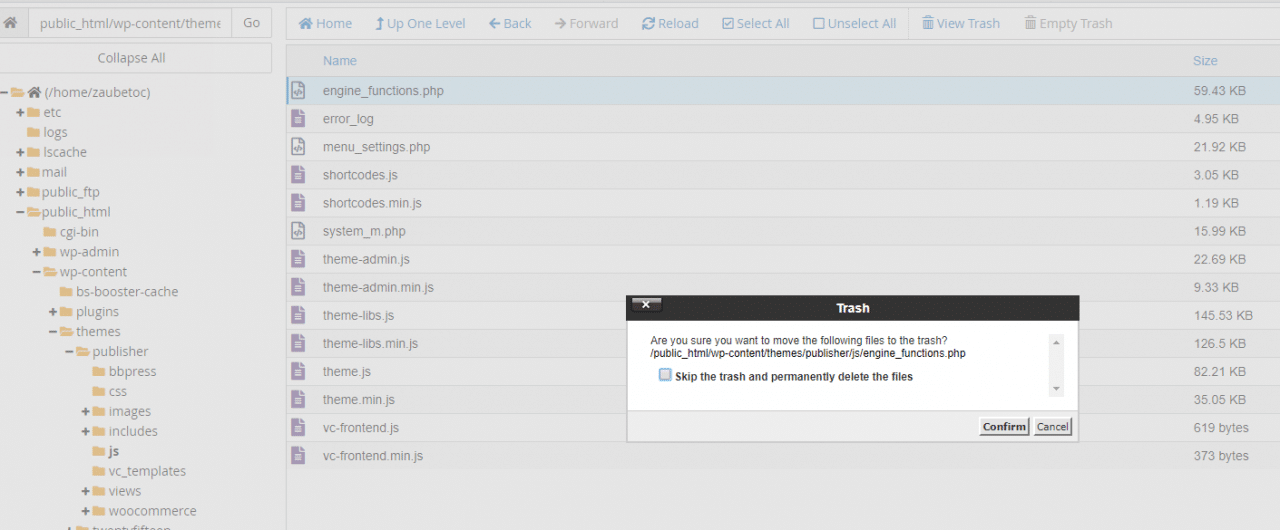Click the Home toolbar button

pos(325,23)
